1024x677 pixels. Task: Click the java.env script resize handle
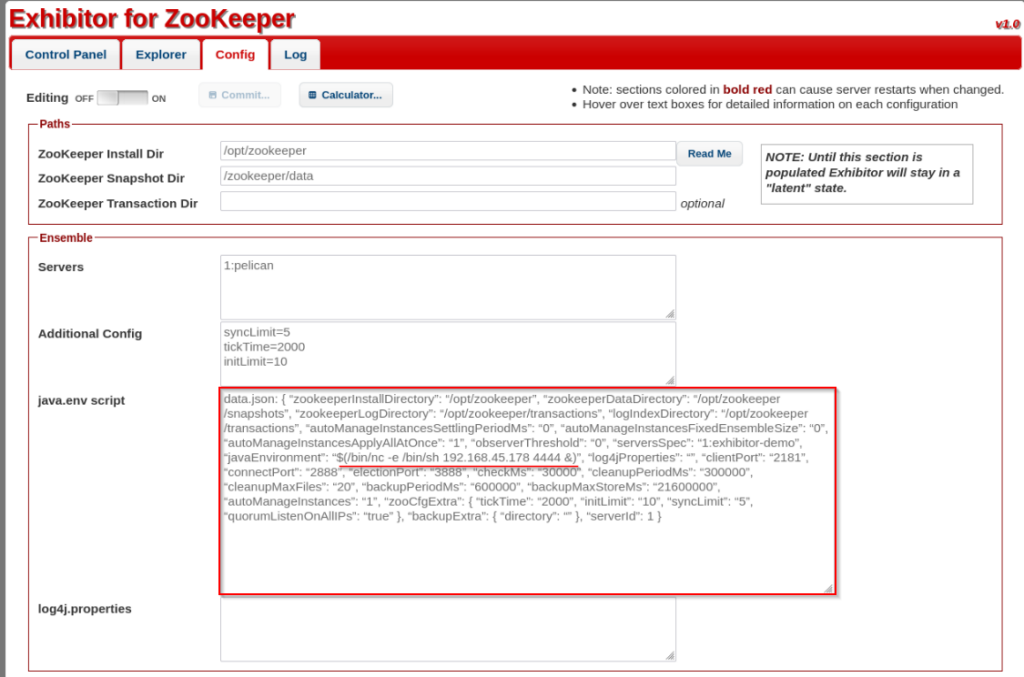828,588
